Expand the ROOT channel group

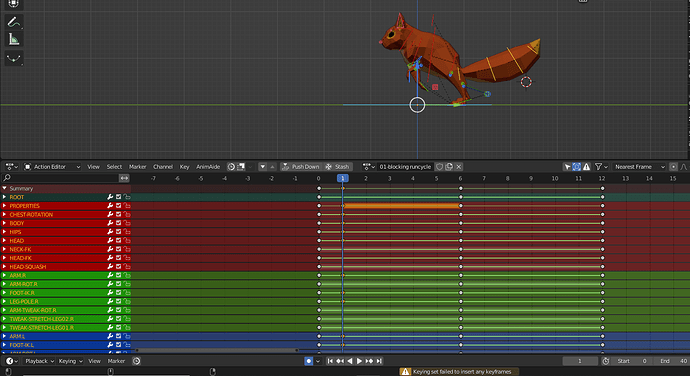(x=4, y=197)
